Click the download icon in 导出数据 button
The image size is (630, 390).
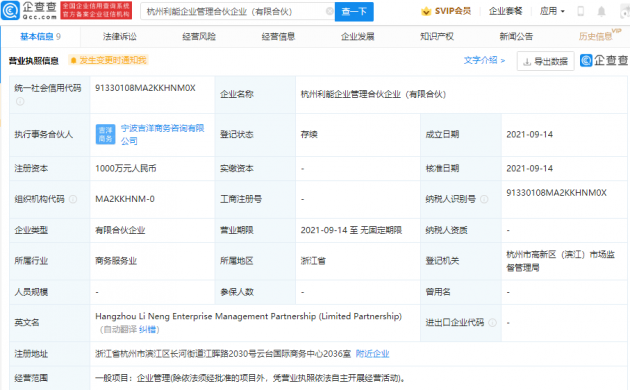click(527, 61)
